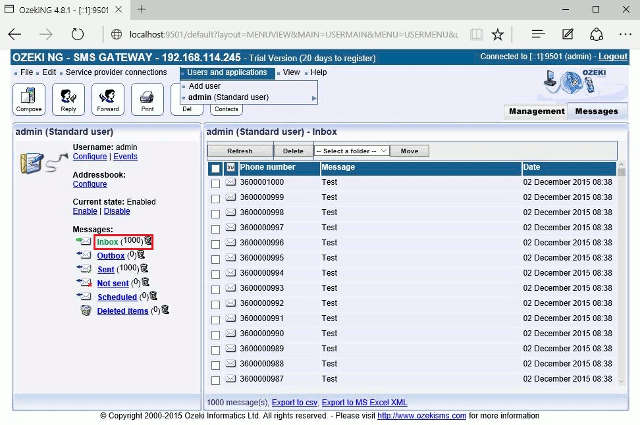Open the ozekisms.com website link
Image resolution: width=640 pixels, height=425 pixels.
(x=422, y=416)
